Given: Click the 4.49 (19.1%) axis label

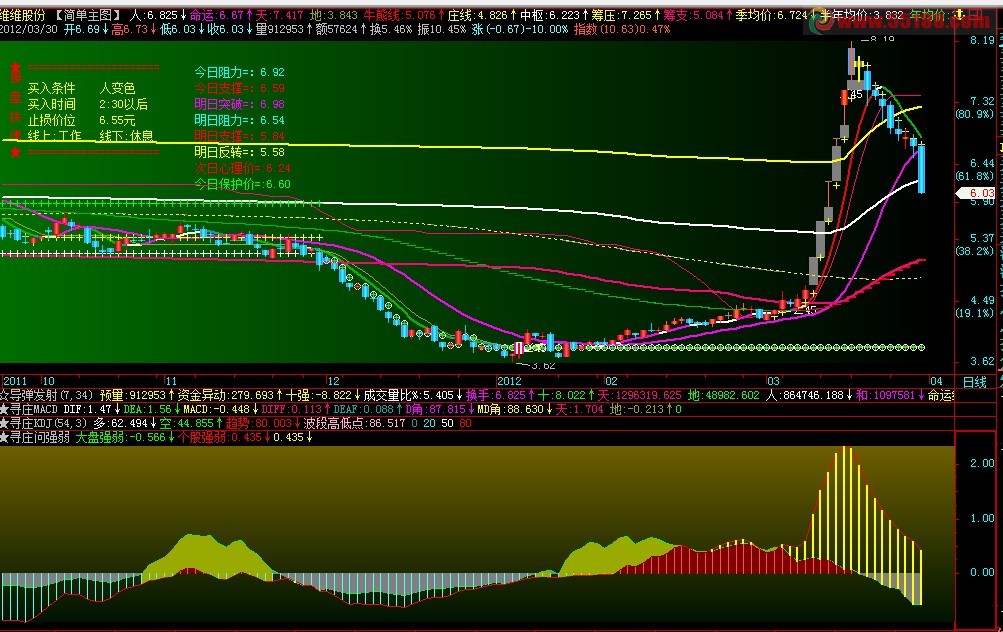Looking at the screenshot, I should (975, 306).
